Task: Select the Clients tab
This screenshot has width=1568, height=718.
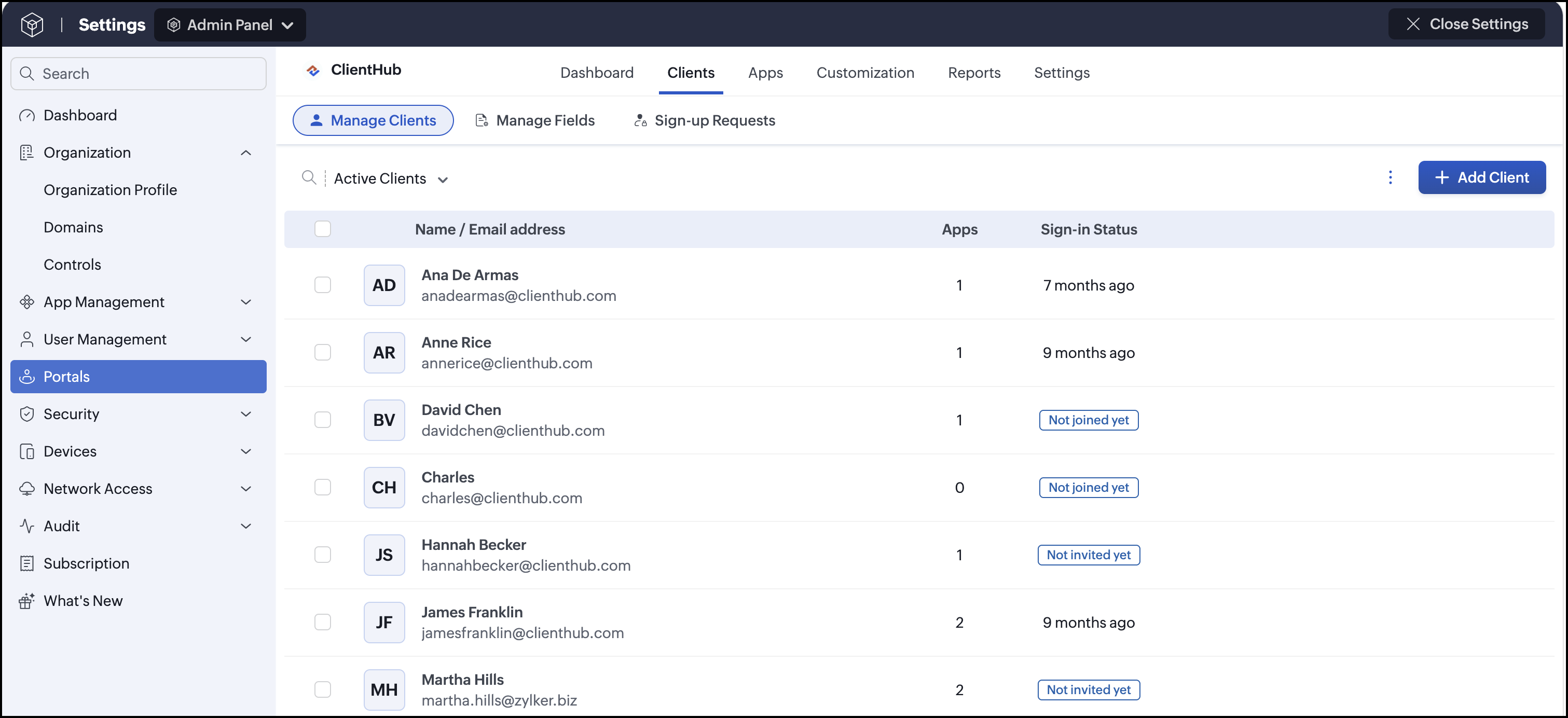Action: [x=690, y=73]
